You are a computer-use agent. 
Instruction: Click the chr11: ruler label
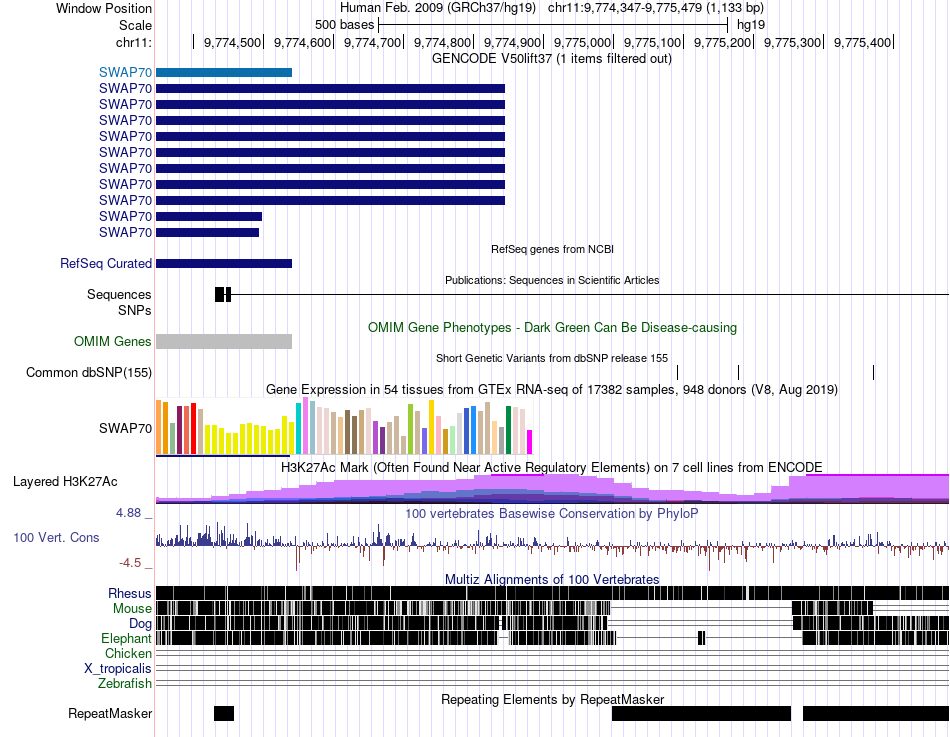point(133,42)
